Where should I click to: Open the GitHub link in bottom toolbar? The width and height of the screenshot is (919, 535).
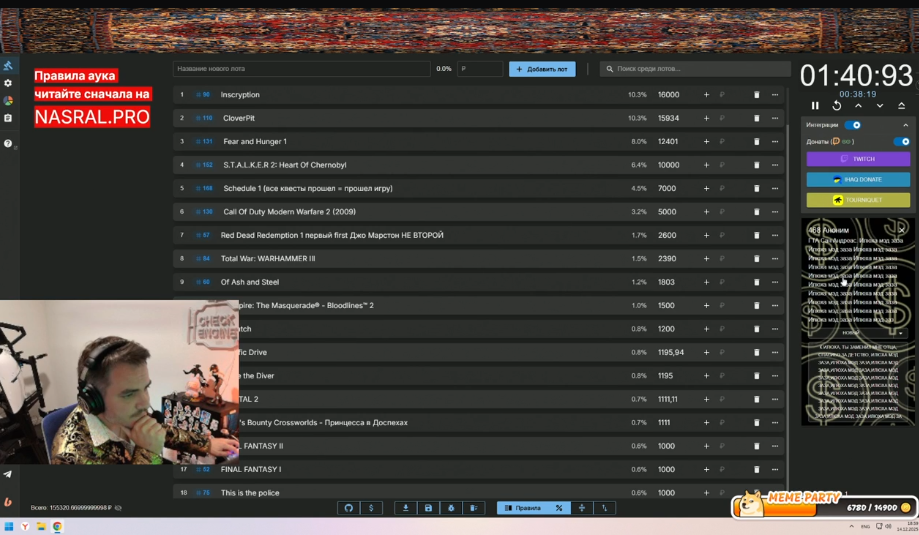tap(348, 508)
